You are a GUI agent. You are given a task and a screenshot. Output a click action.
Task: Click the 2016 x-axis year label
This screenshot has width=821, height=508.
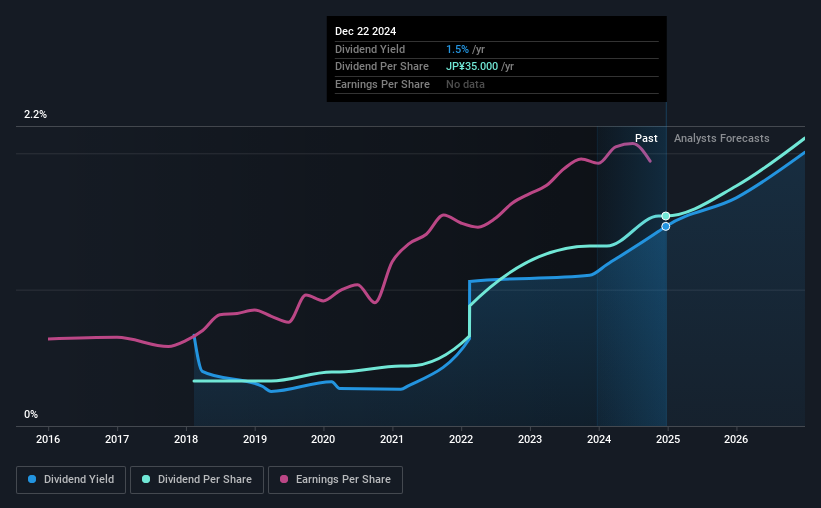pos(48,439)
